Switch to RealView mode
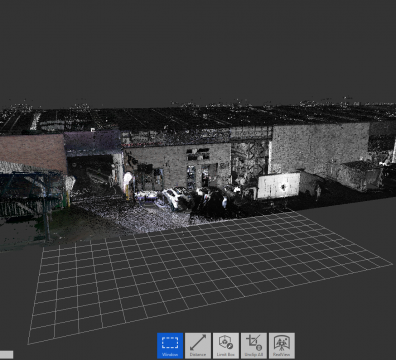This screenshot has height=360, width=396. [282, 346]
